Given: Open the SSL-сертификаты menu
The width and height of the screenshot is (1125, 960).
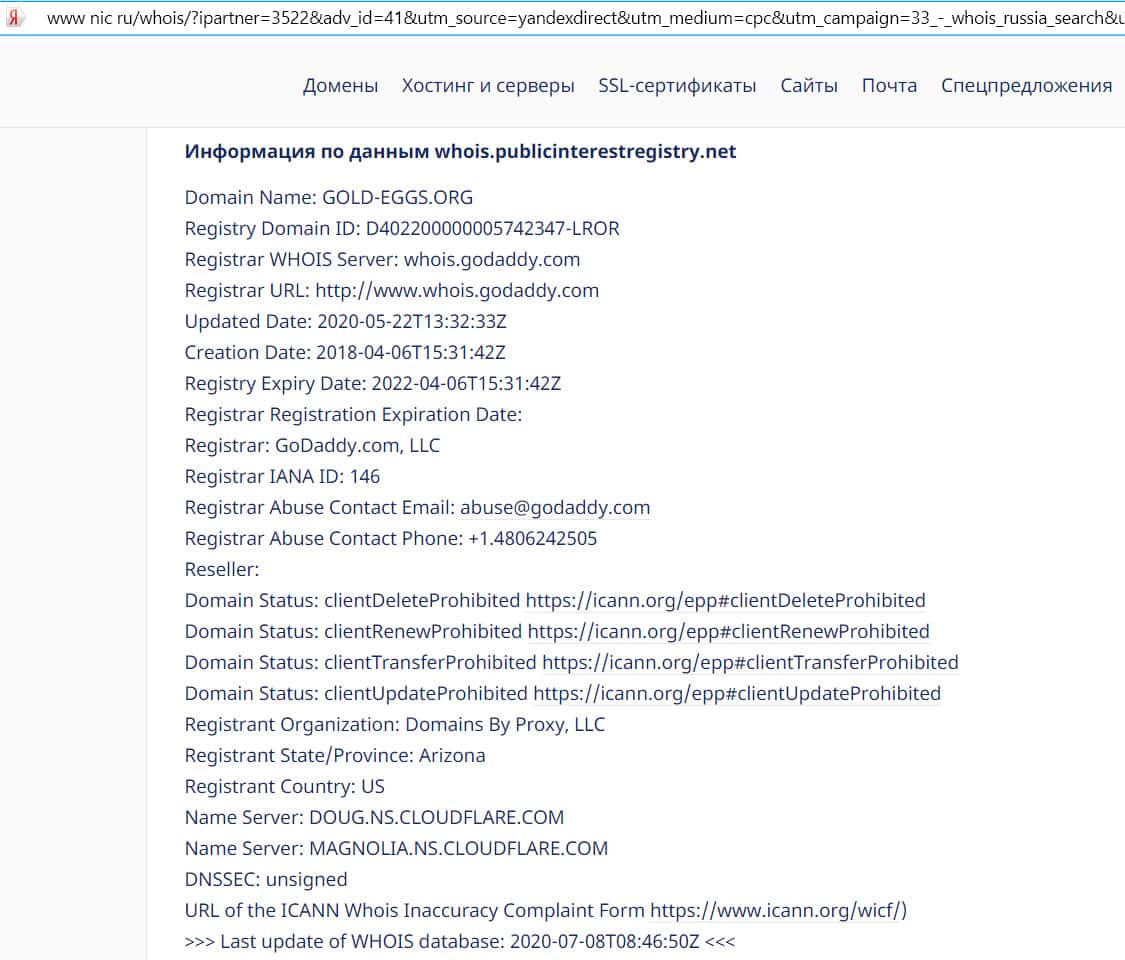Looking at the screenshot, I should click(x=677, y=85).
